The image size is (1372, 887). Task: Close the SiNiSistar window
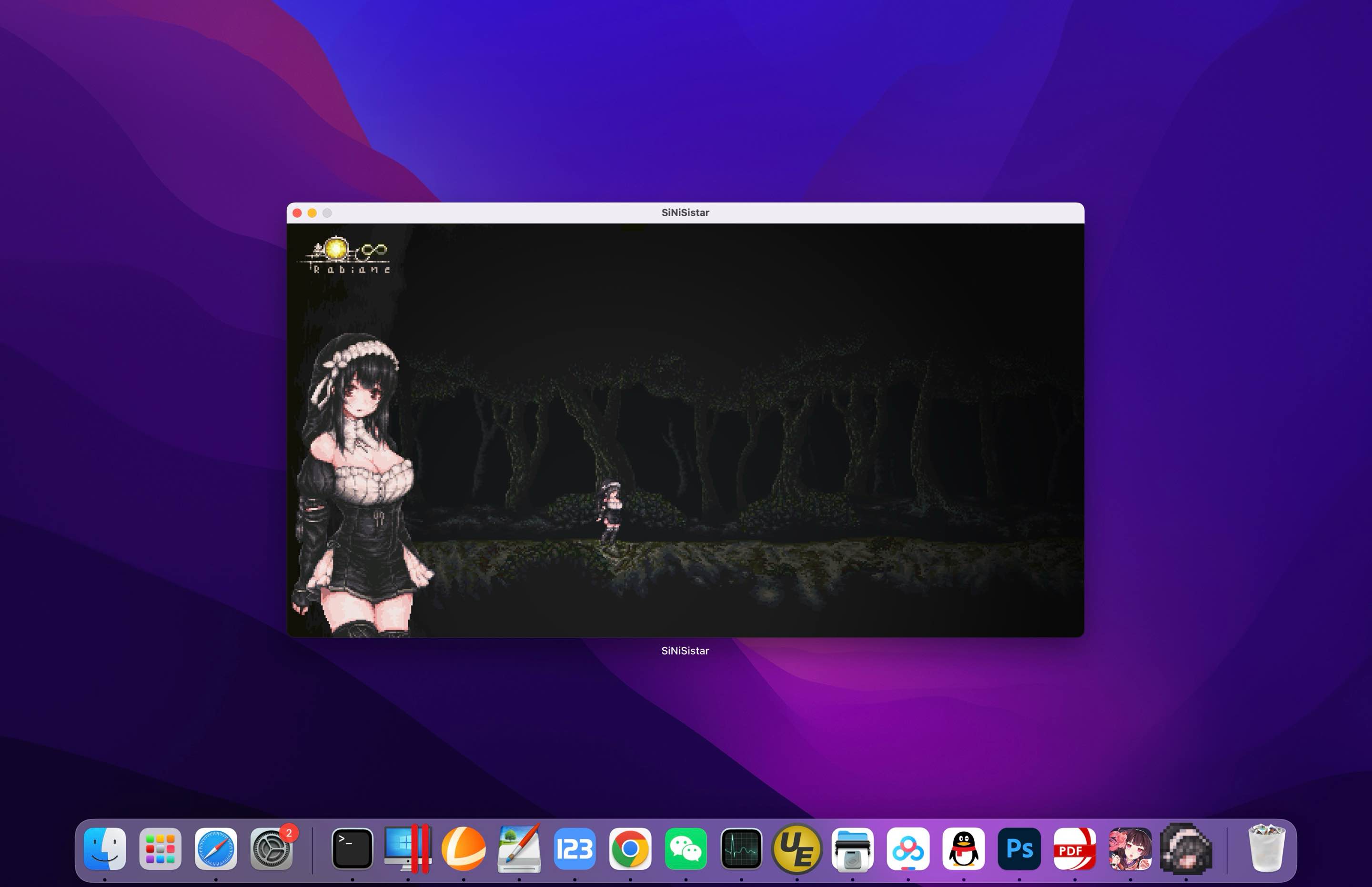point(297,213)
